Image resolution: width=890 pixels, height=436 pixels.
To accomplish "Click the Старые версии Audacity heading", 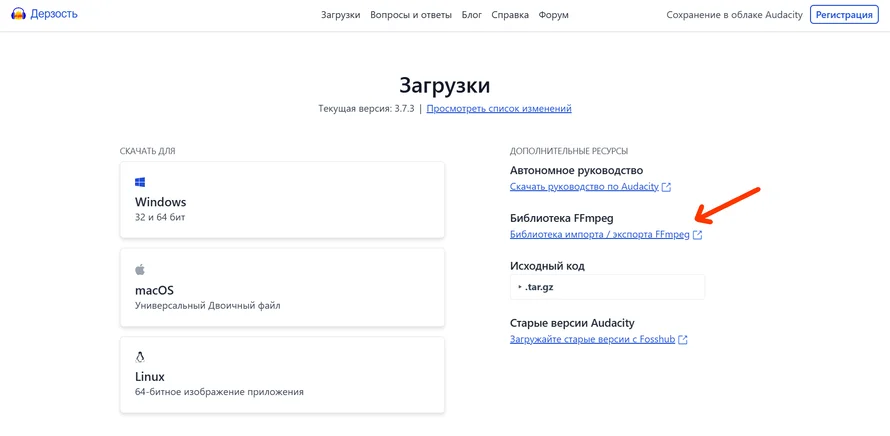I will coord(572,323).
